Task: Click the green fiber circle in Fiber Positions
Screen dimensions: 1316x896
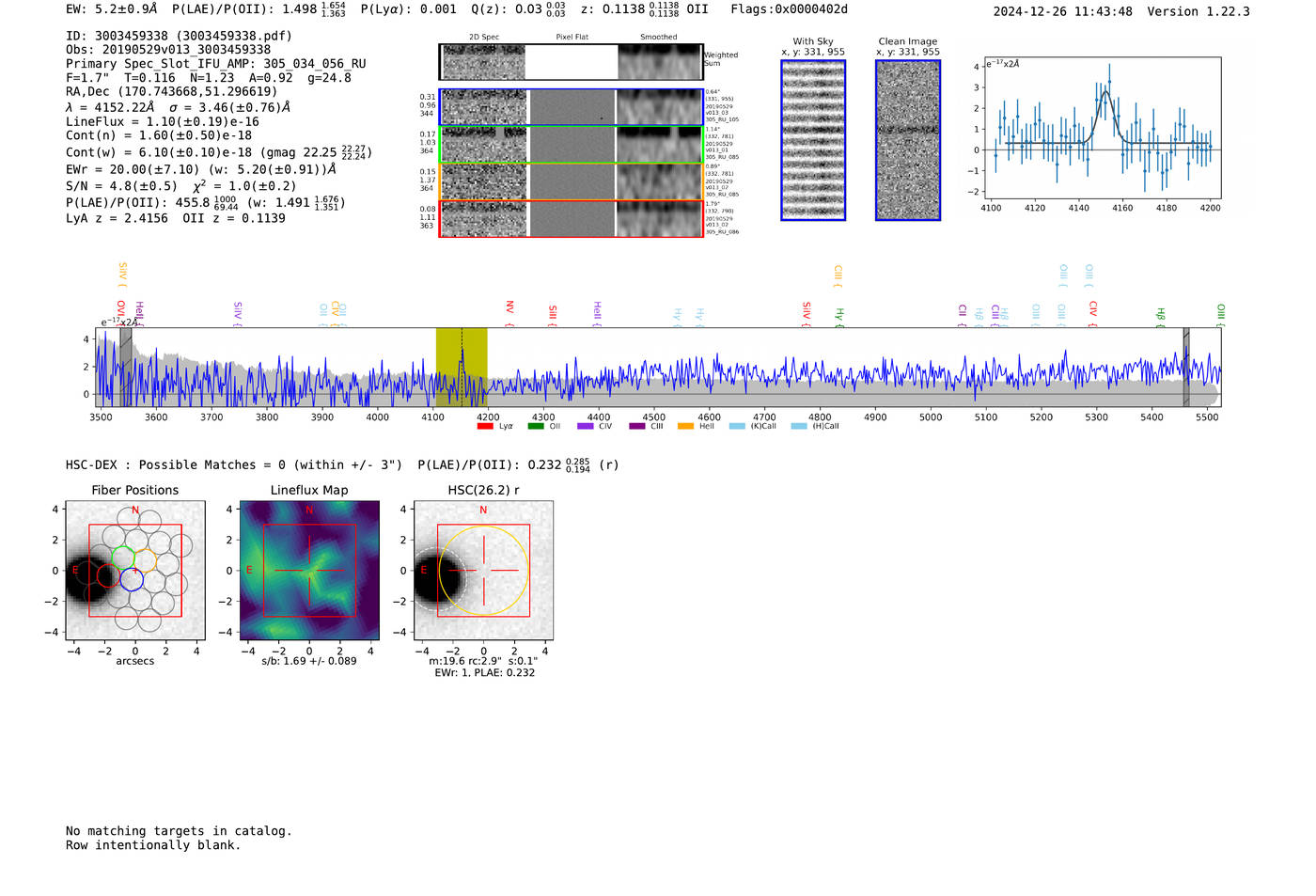Action: coord(123,558)
